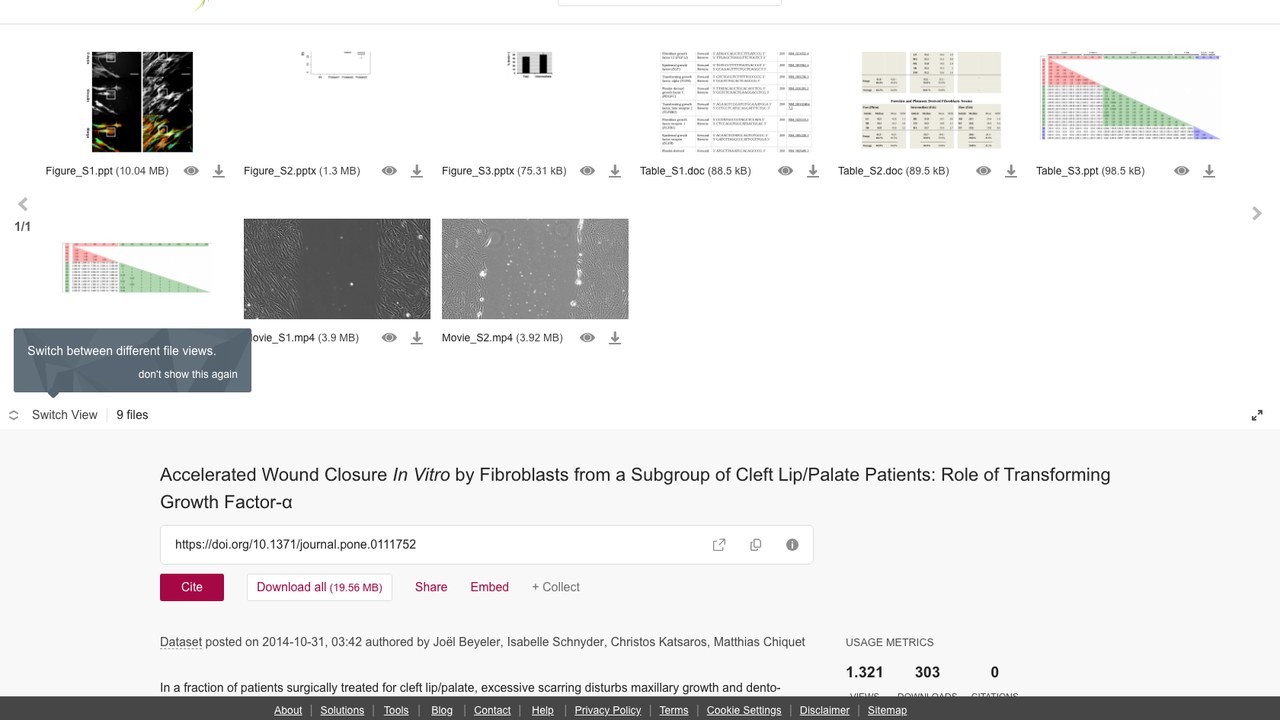This screenshot has height=720, width=1280.
Task: Open the Embed option
Action: click(490, 587)
